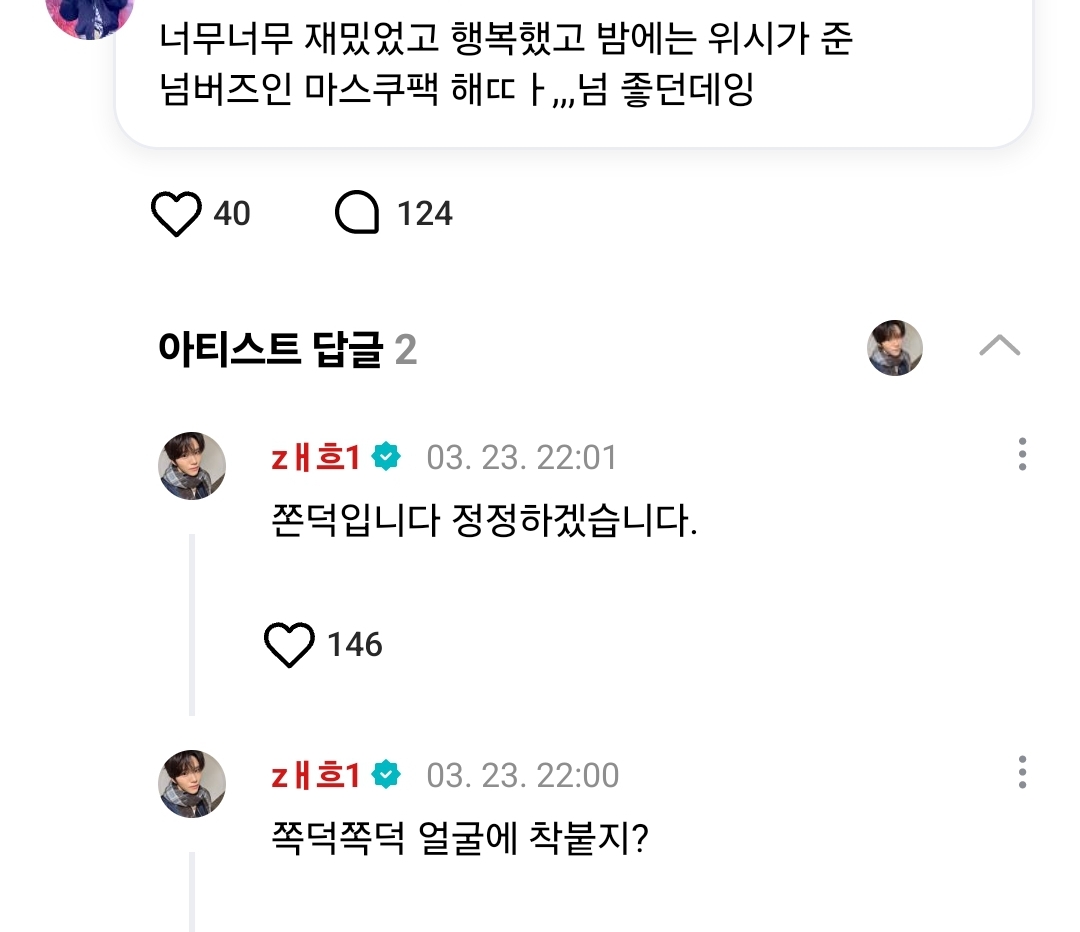Open more options for the 22:00 reply

pyautogui.click(x=1021, y=773)
